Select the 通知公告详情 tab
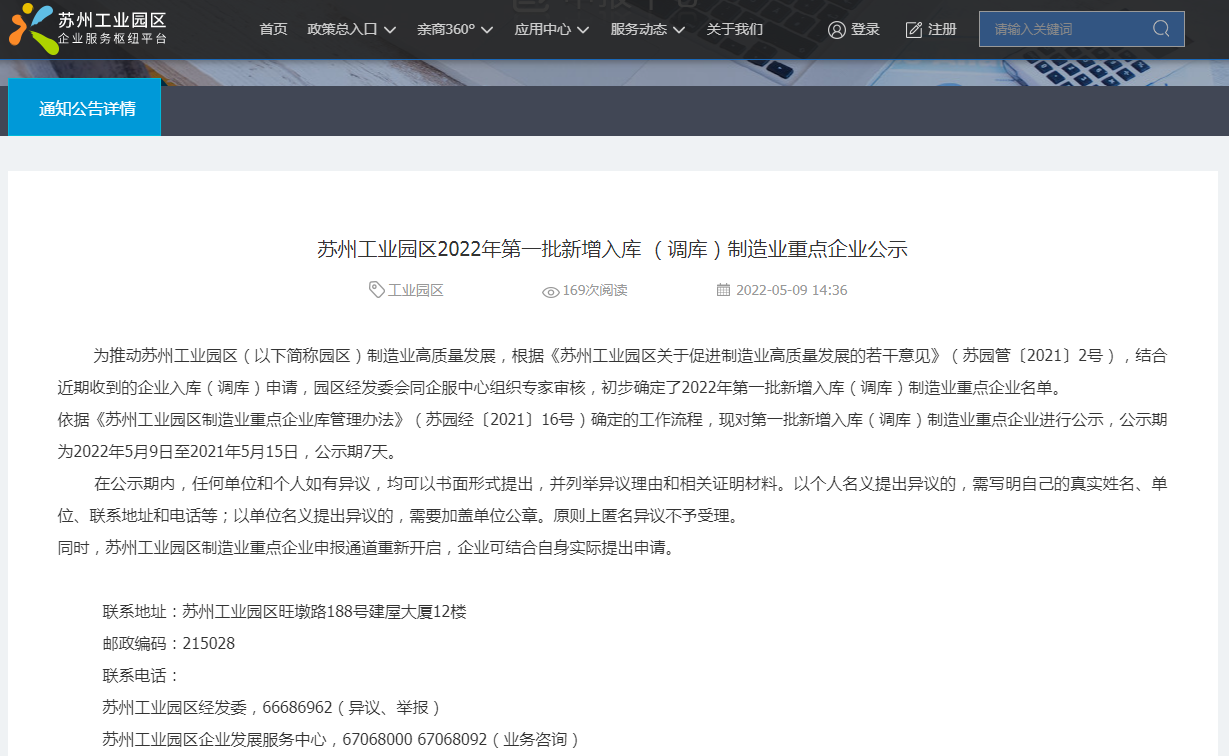The image size is (1229, 756). point(84,106)
